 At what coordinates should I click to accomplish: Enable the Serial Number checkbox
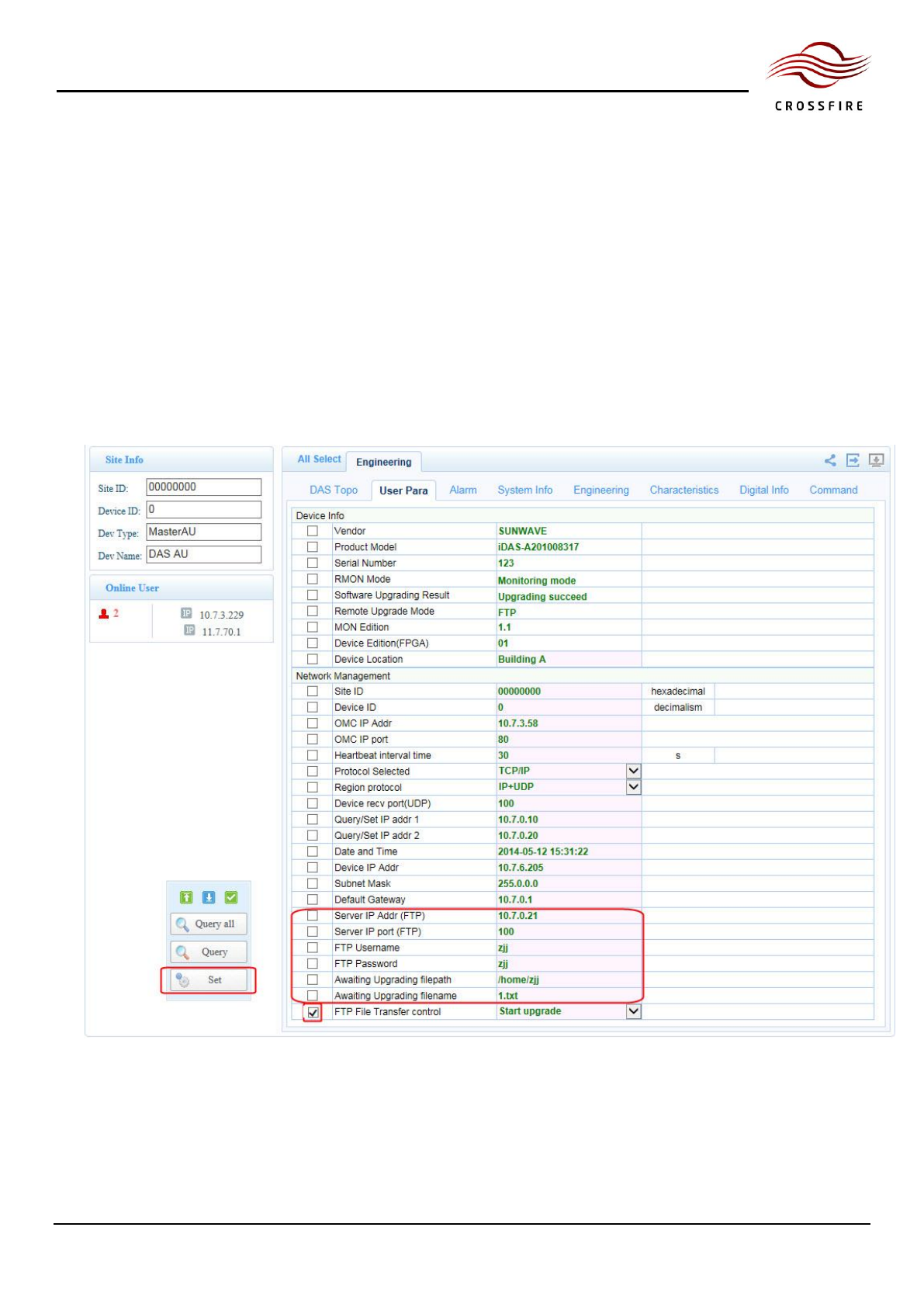pos(313,563)
